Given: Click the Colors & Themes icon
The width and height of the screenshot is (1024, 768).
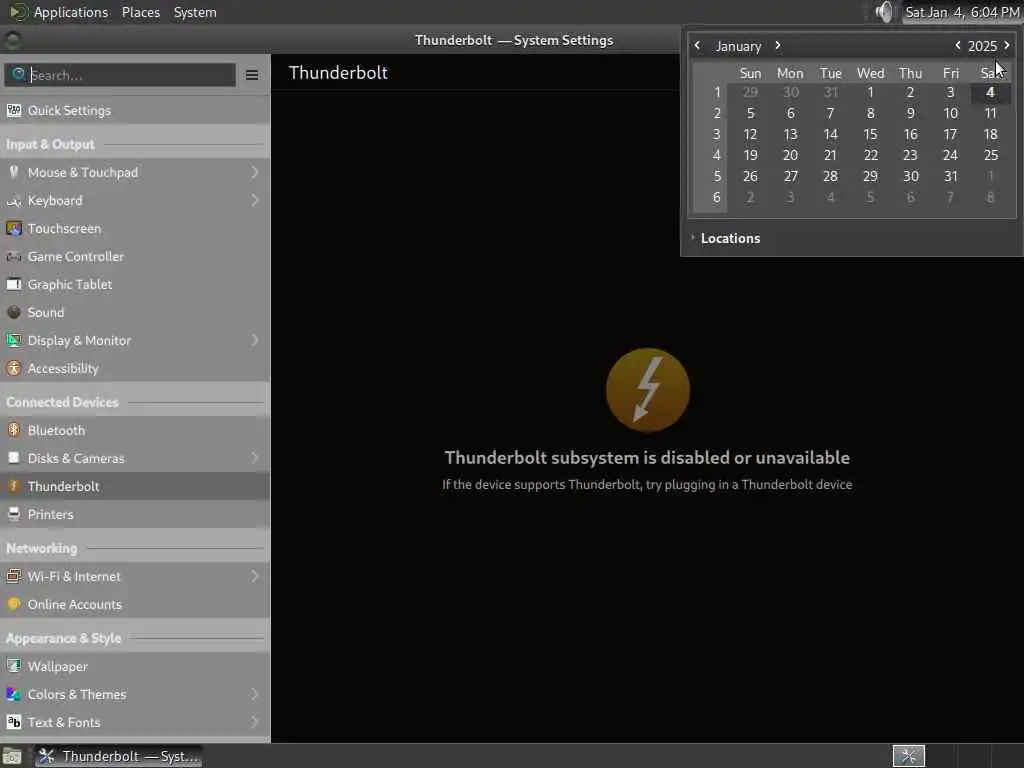Looking at the screenshot, I should point(14,694).
